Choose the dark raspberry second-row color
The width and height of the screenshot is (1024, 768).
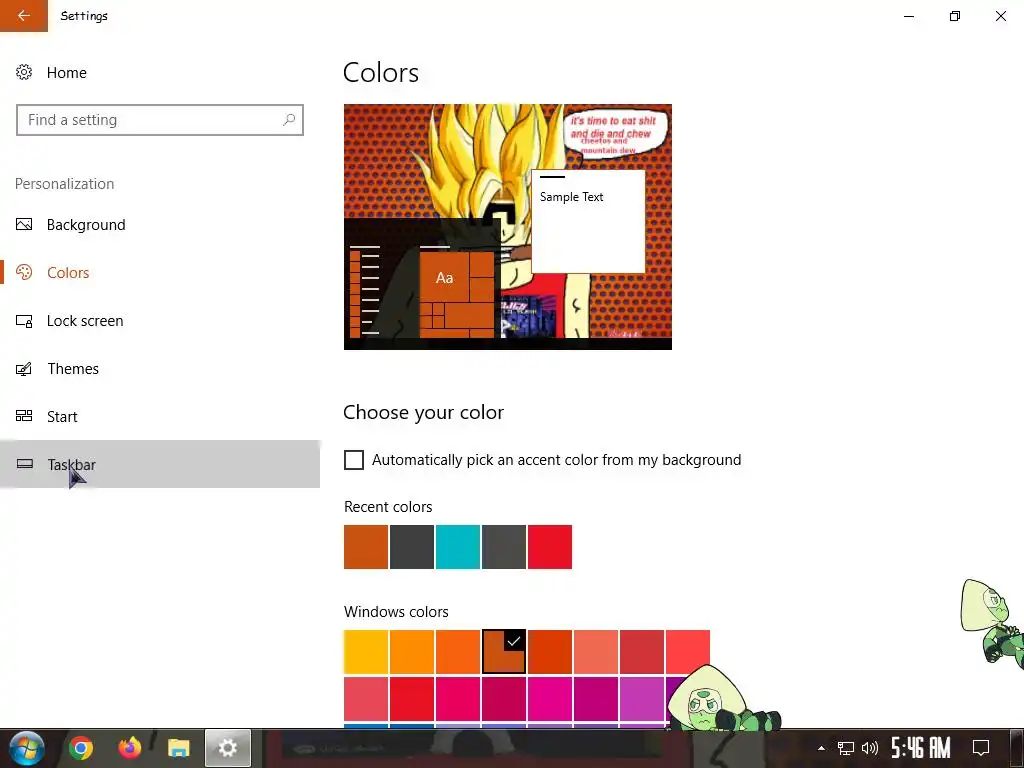504,699
